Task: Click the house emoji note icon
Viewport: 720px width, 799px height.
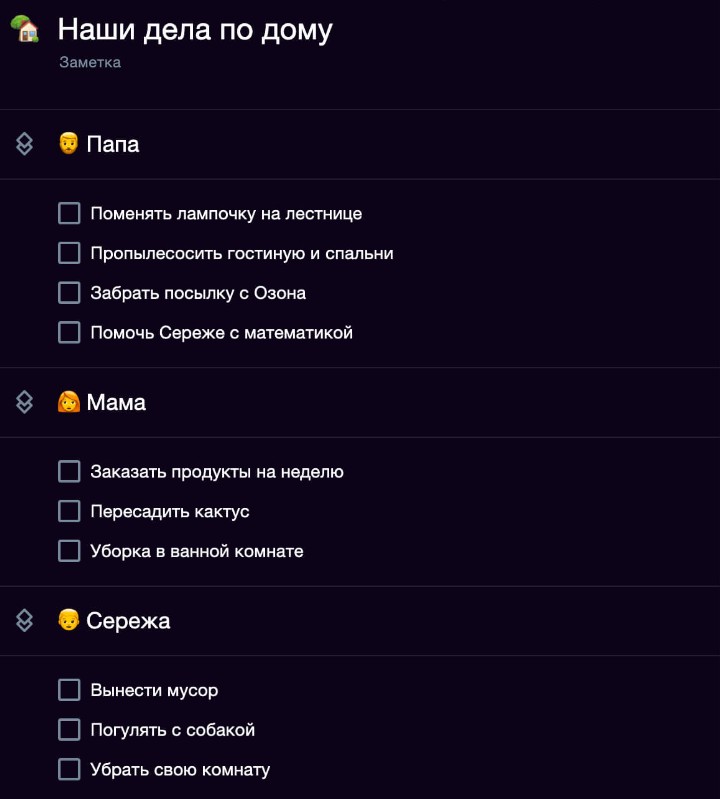Action: pos(25,30)
